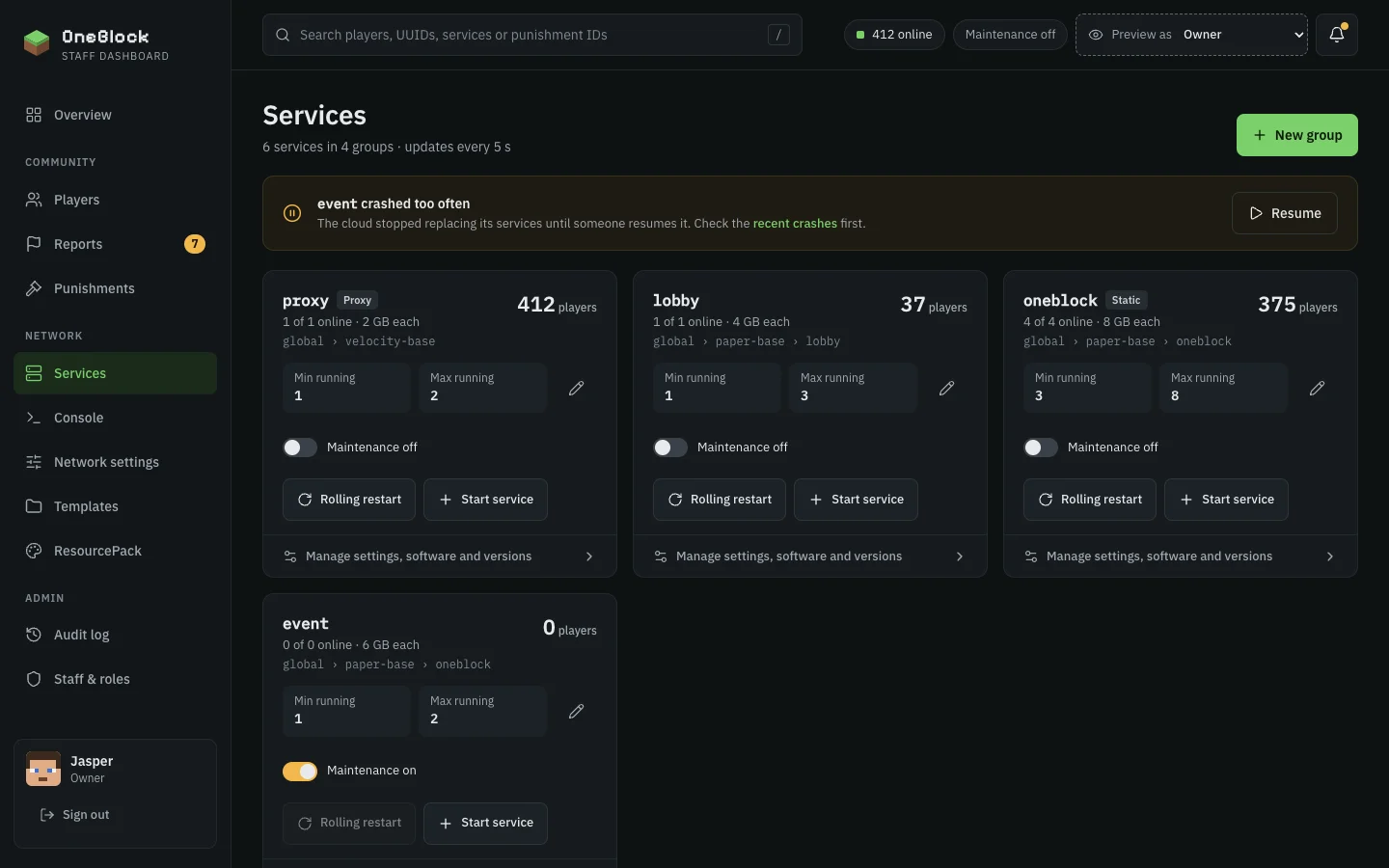Open Overview in the sidebar
The image size is (1389, 868).
[116, 115]
